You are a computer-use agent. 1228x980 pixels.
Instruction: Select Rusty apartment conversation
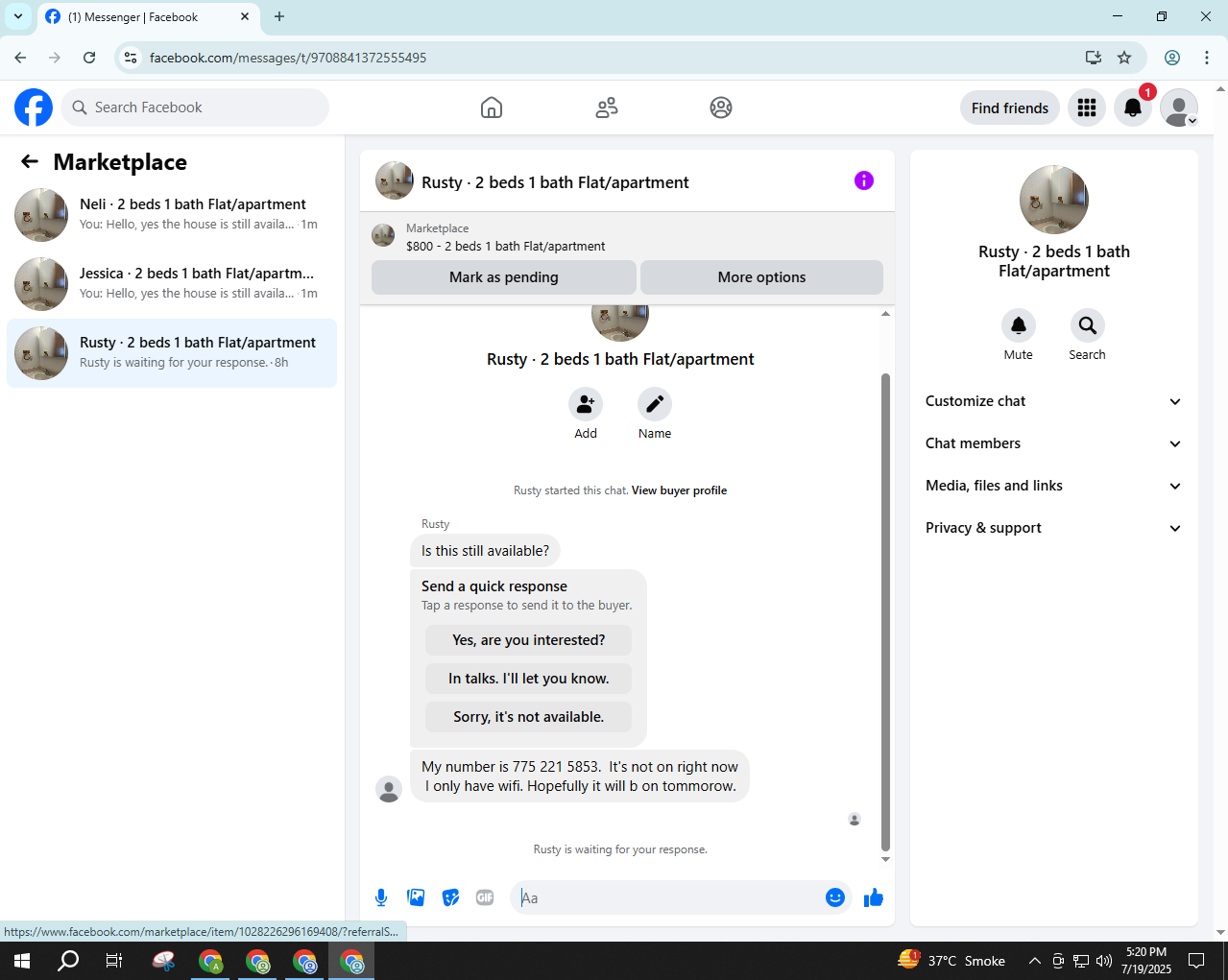click(x=172, y=353)
